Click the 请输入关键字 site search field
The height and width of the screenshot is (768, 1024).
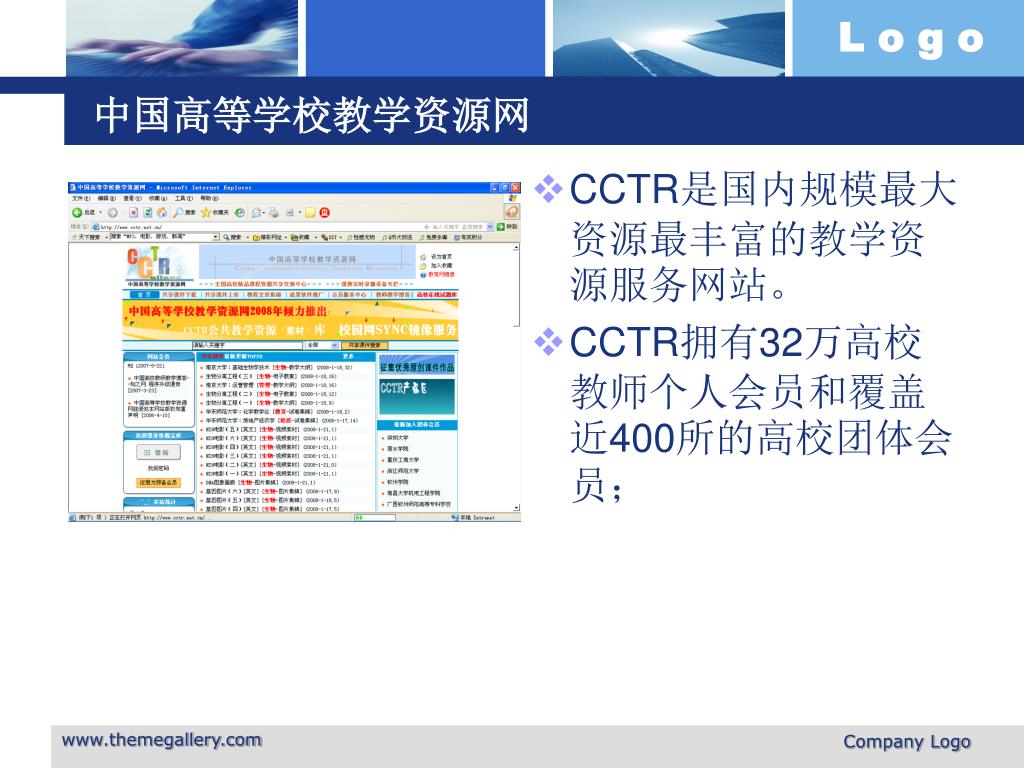(248, 345)
